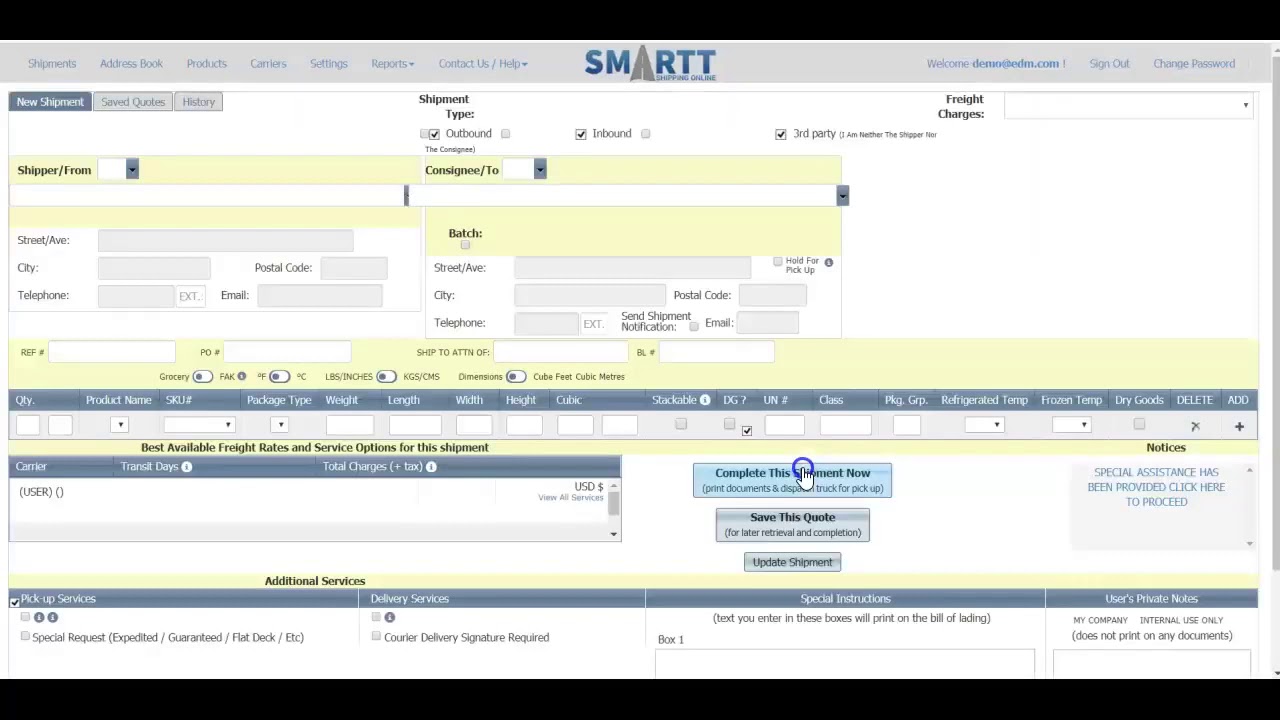Viewport: 1280px width, 720px height.
Task: Click the SMARTT Shipping Online logo
Action: (650, 64)
